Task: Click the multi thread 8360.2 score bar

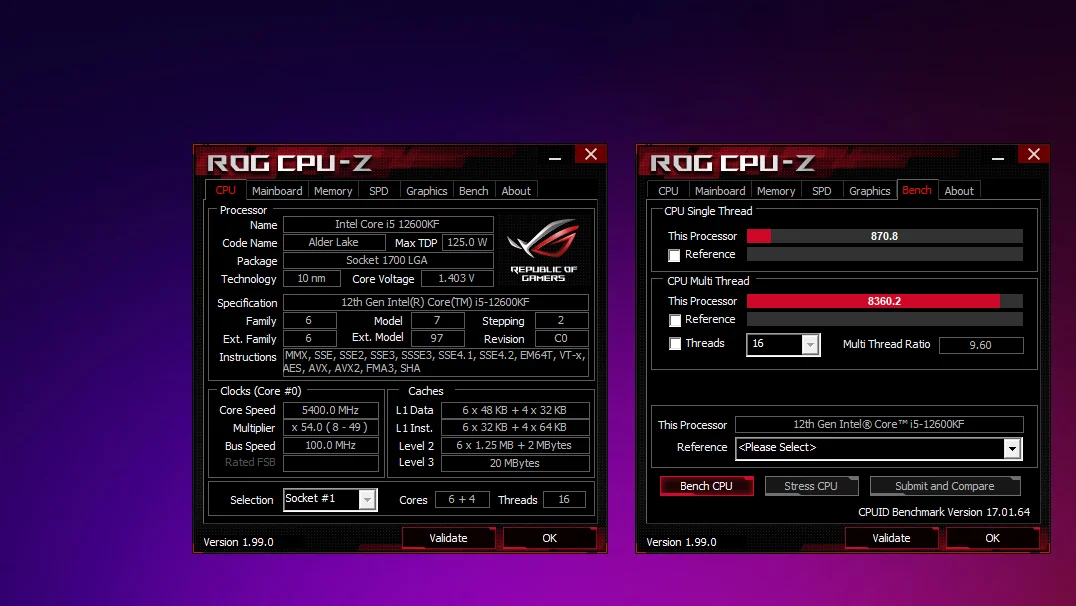Action: point(885,301)
